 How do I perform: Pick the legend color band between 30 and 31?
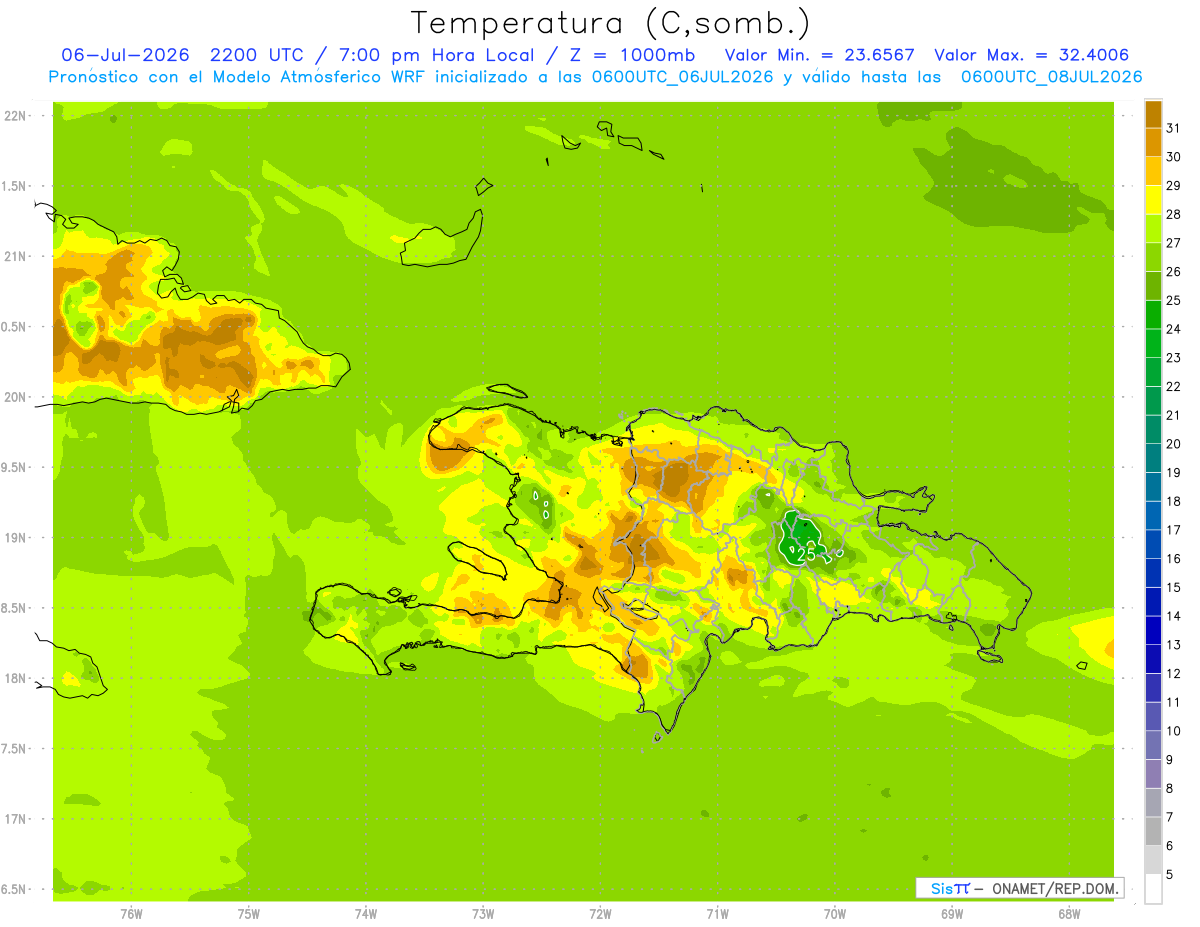coord(1153,142)
